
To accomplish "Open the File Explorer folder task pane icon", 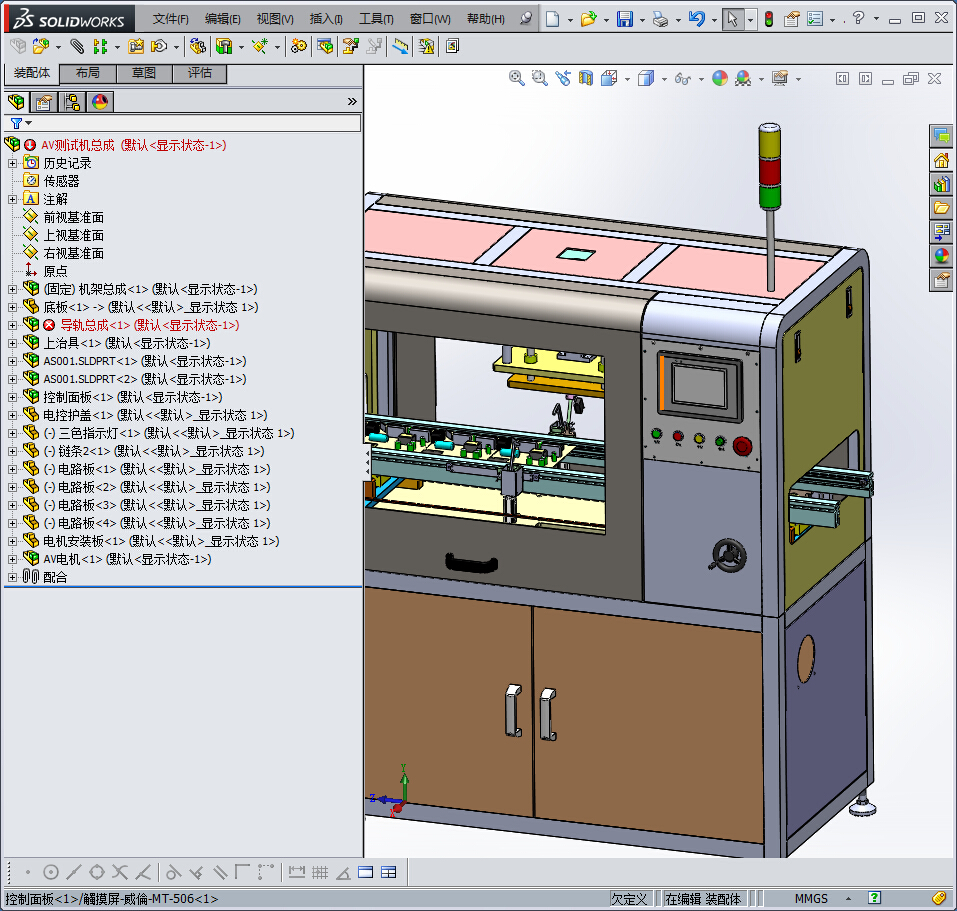I will [x=941, y=208].
